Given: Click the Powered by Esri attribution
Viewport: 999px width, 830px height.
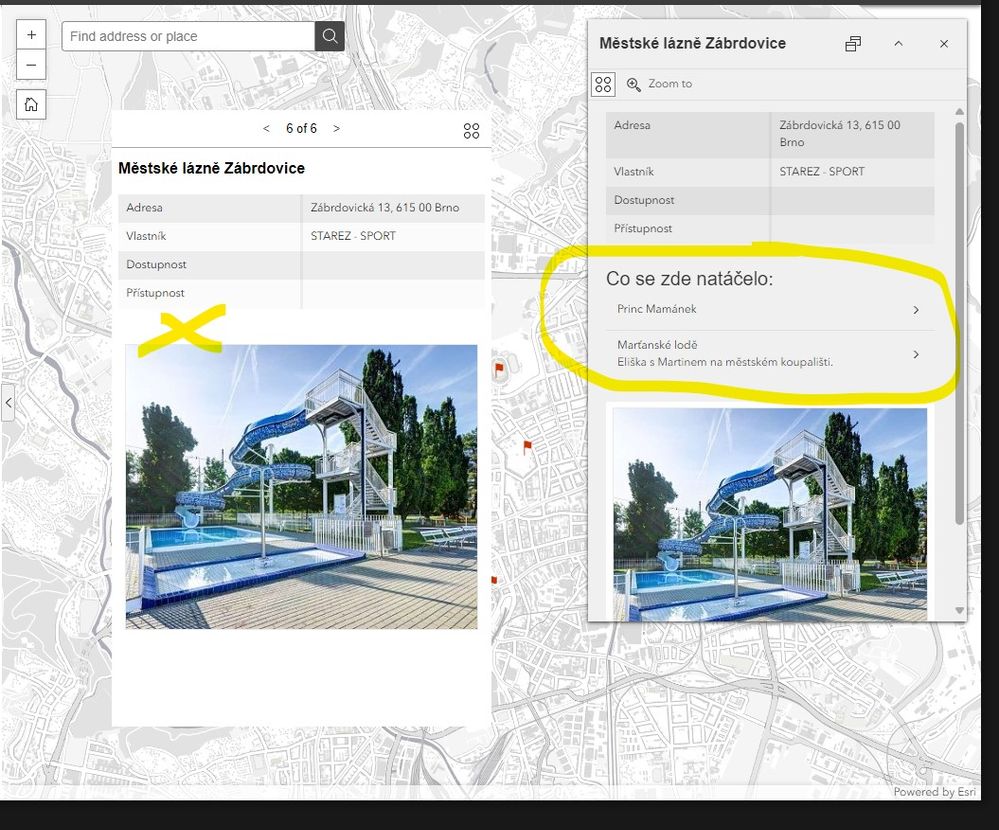Looking at the screenshot, I should coord(934,792).
